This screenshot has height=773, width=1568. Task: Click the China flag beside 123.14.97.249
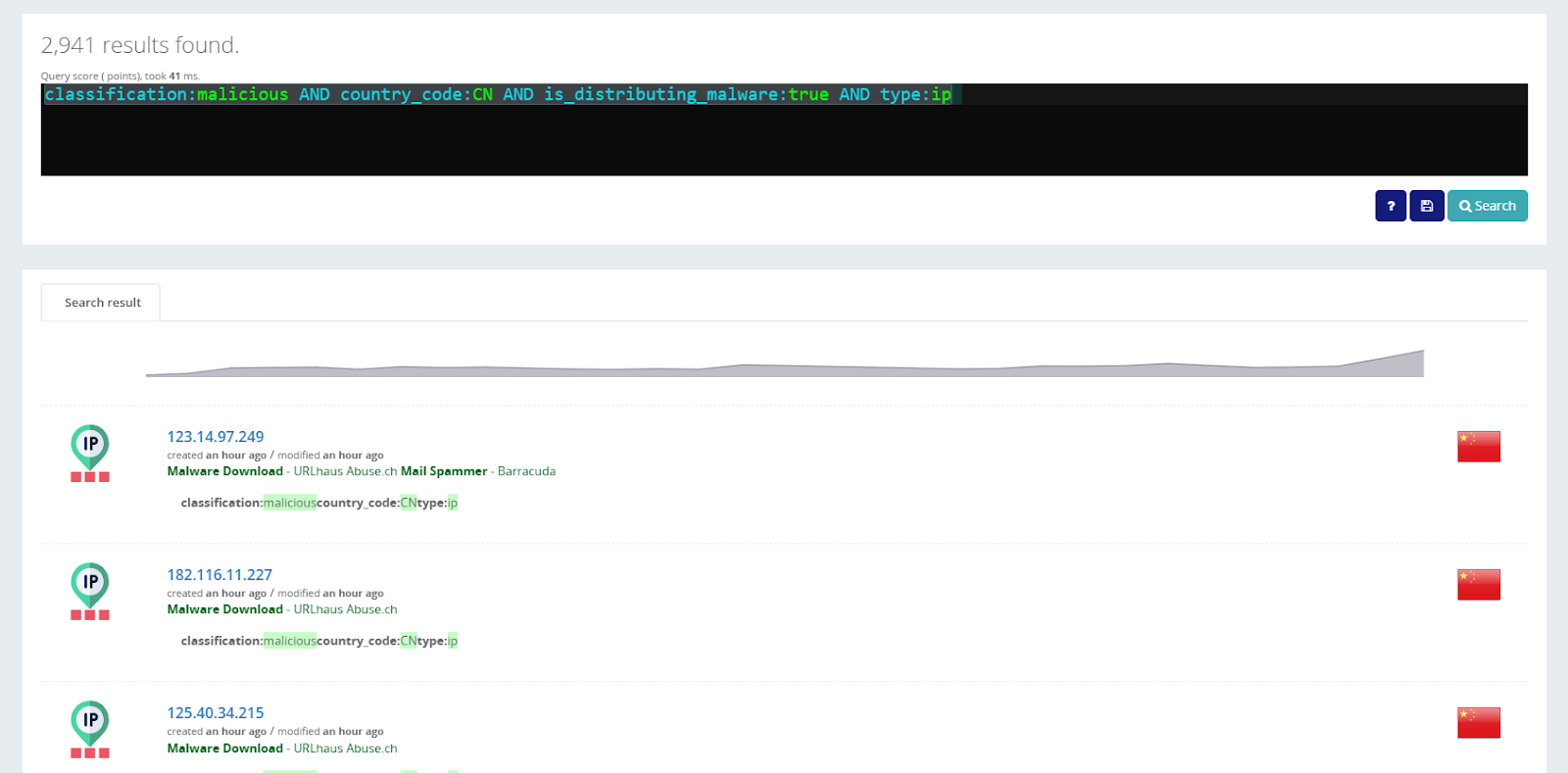[x=1478, y=446]
